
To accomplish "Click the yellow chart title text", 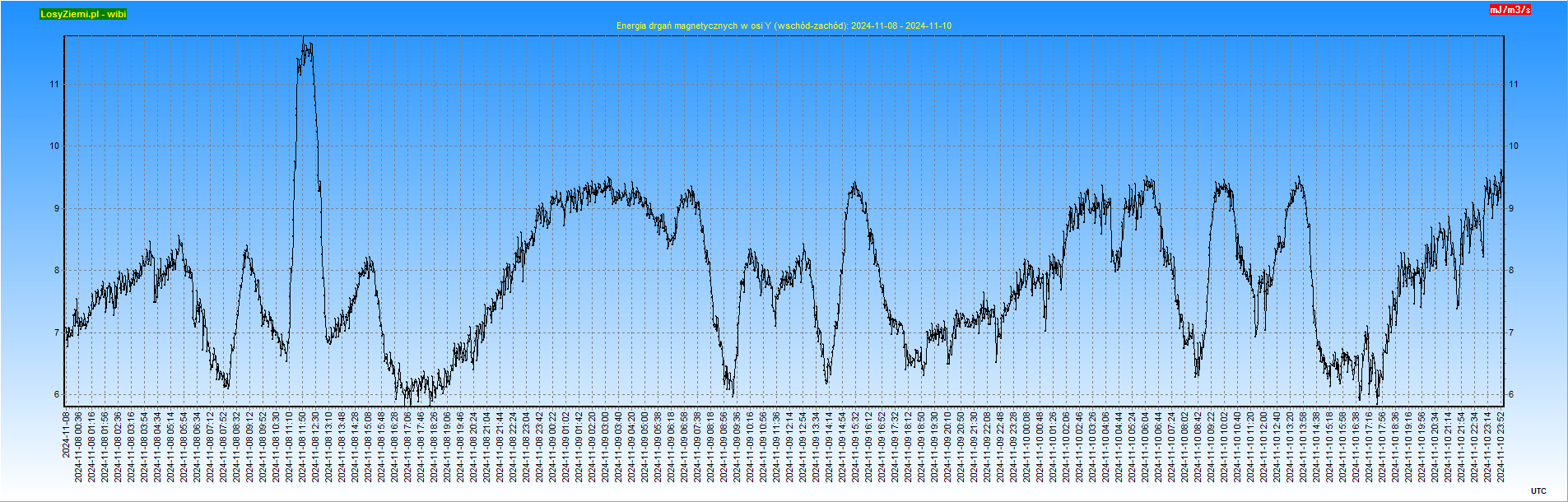I will coord(784,26).
